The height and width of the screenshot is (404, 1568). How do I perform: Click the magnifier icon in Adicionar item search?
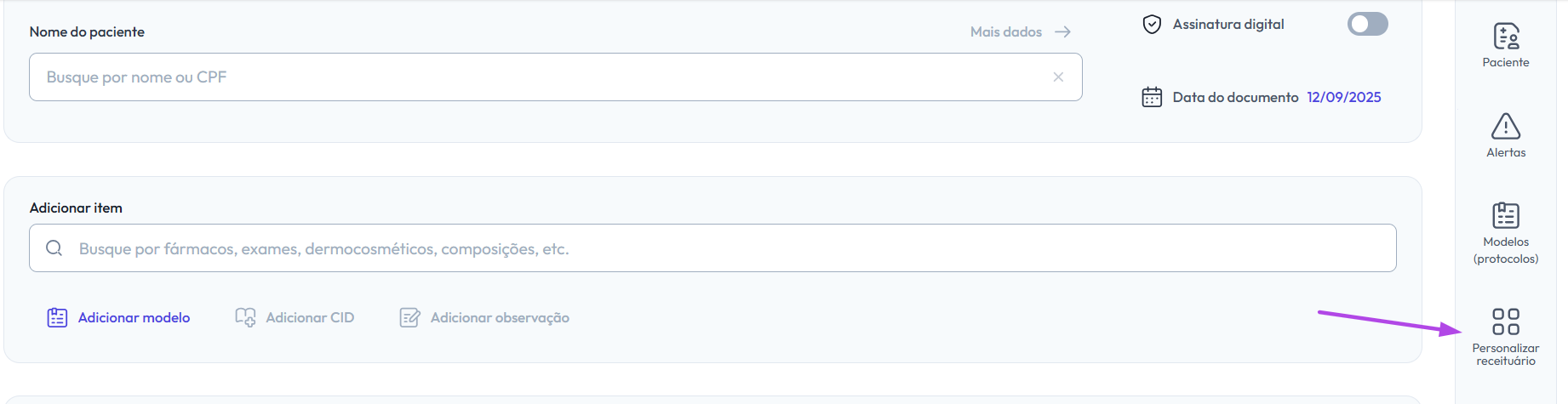coord(54,248)
